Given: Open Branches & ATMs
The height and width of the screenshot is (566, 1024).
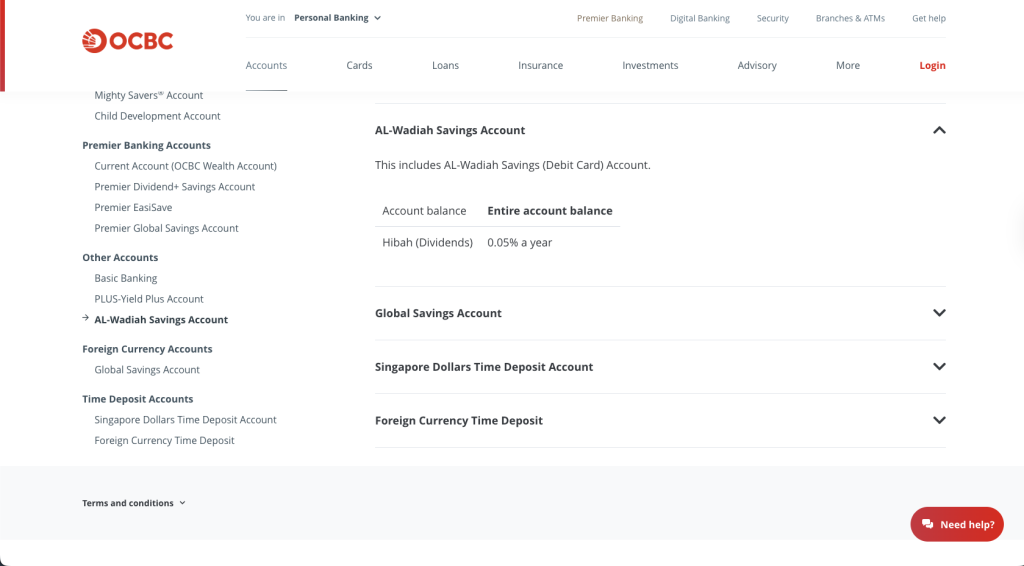Looking at the screenshot, I should tap(850, 18).
